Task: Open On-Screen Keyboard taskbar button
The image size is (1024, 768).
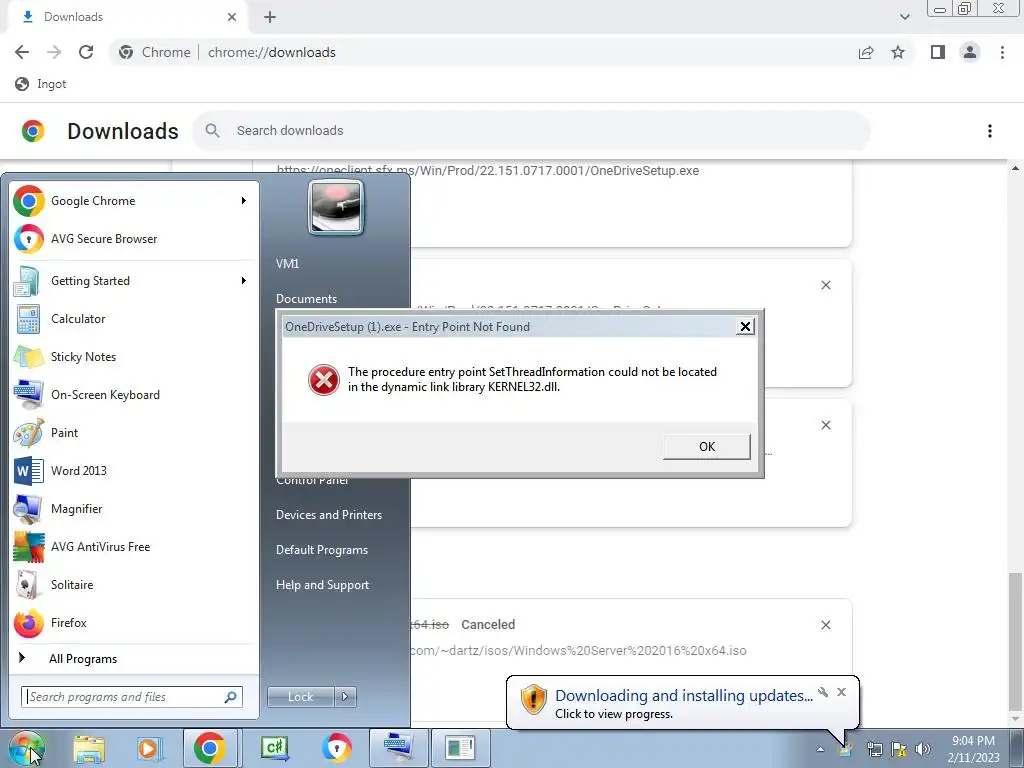Action: coord(398,748)
